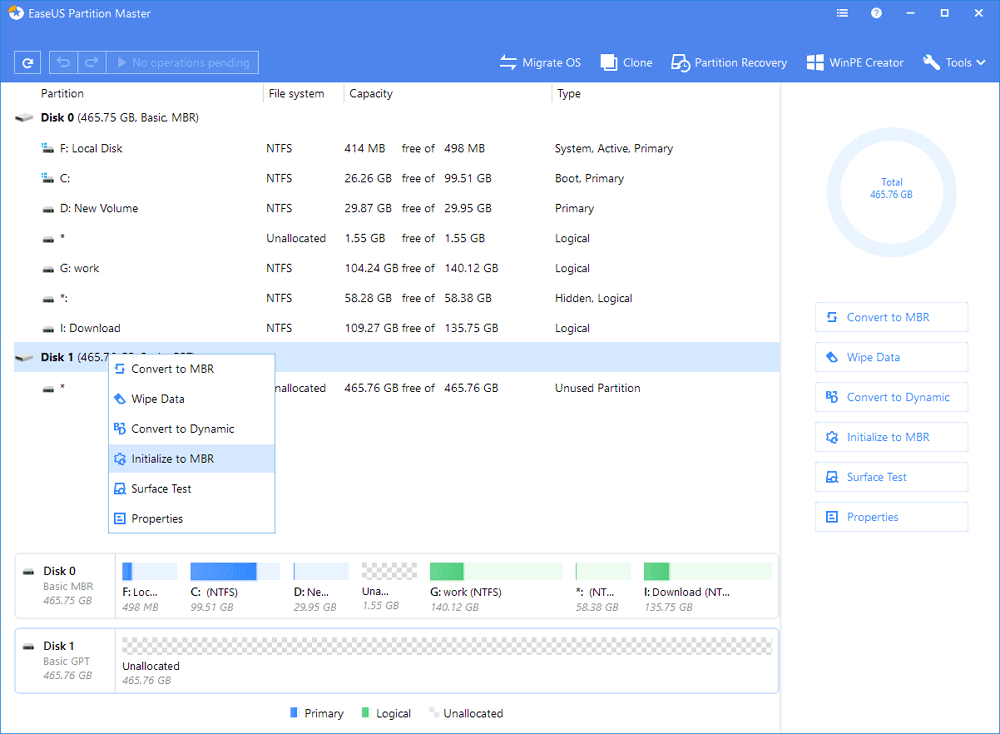1000x734 pixels.
Task: Open the title bar menu dropdown
Action: pos(843,14)
